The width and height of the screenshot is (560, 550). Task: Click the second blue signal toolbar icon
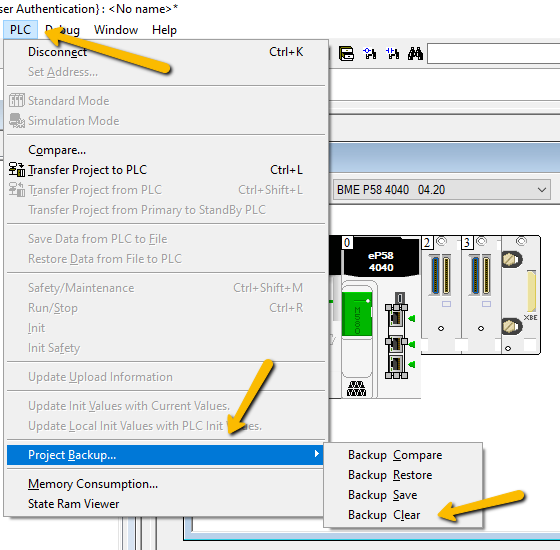click(x=392, y=54)
